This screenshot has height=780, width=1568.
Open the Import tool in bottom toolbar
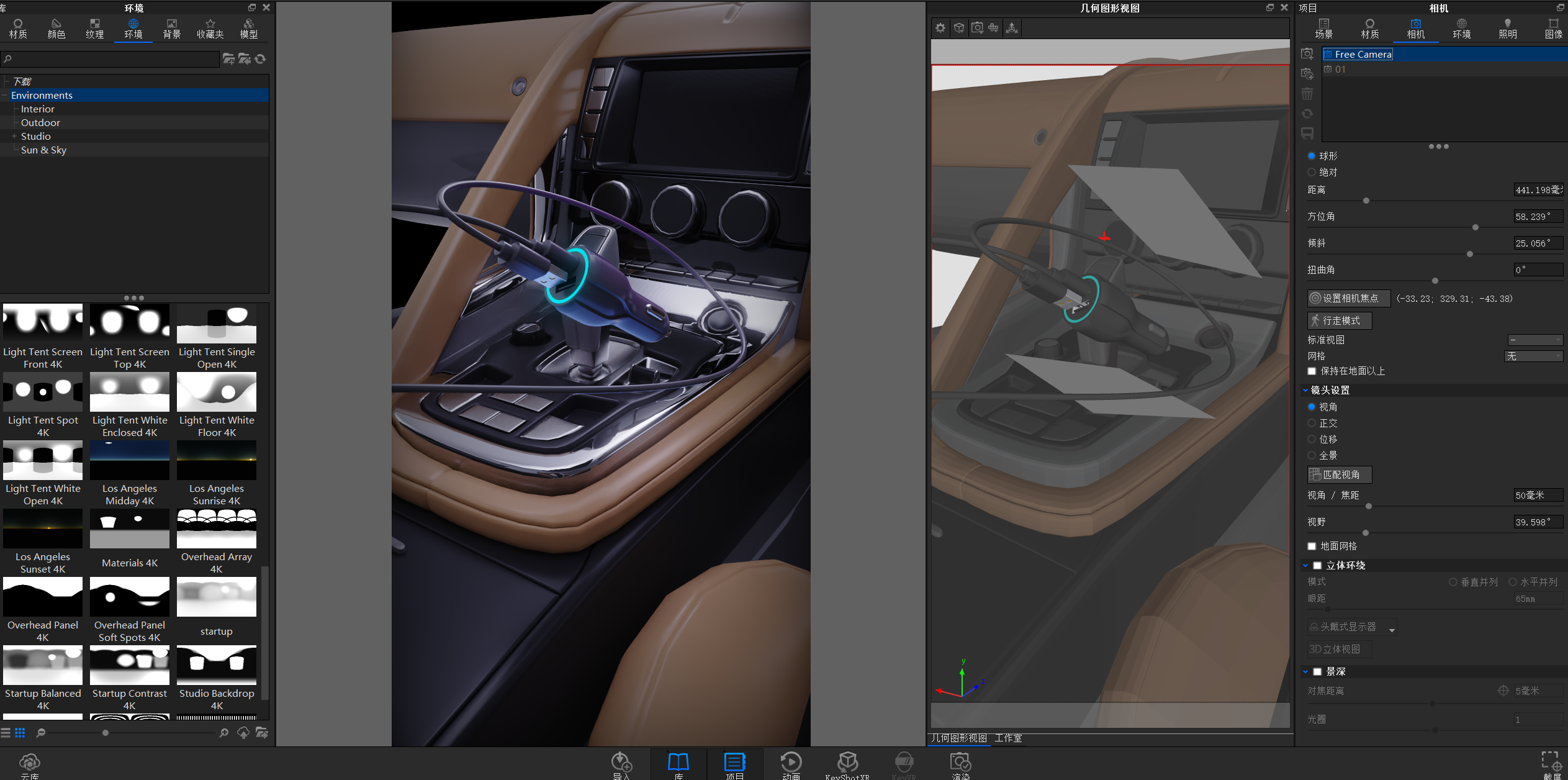(x=621, y=764)
